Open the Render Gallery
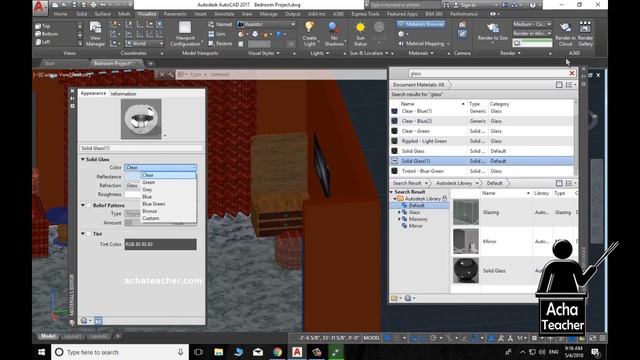 point(585,34)
